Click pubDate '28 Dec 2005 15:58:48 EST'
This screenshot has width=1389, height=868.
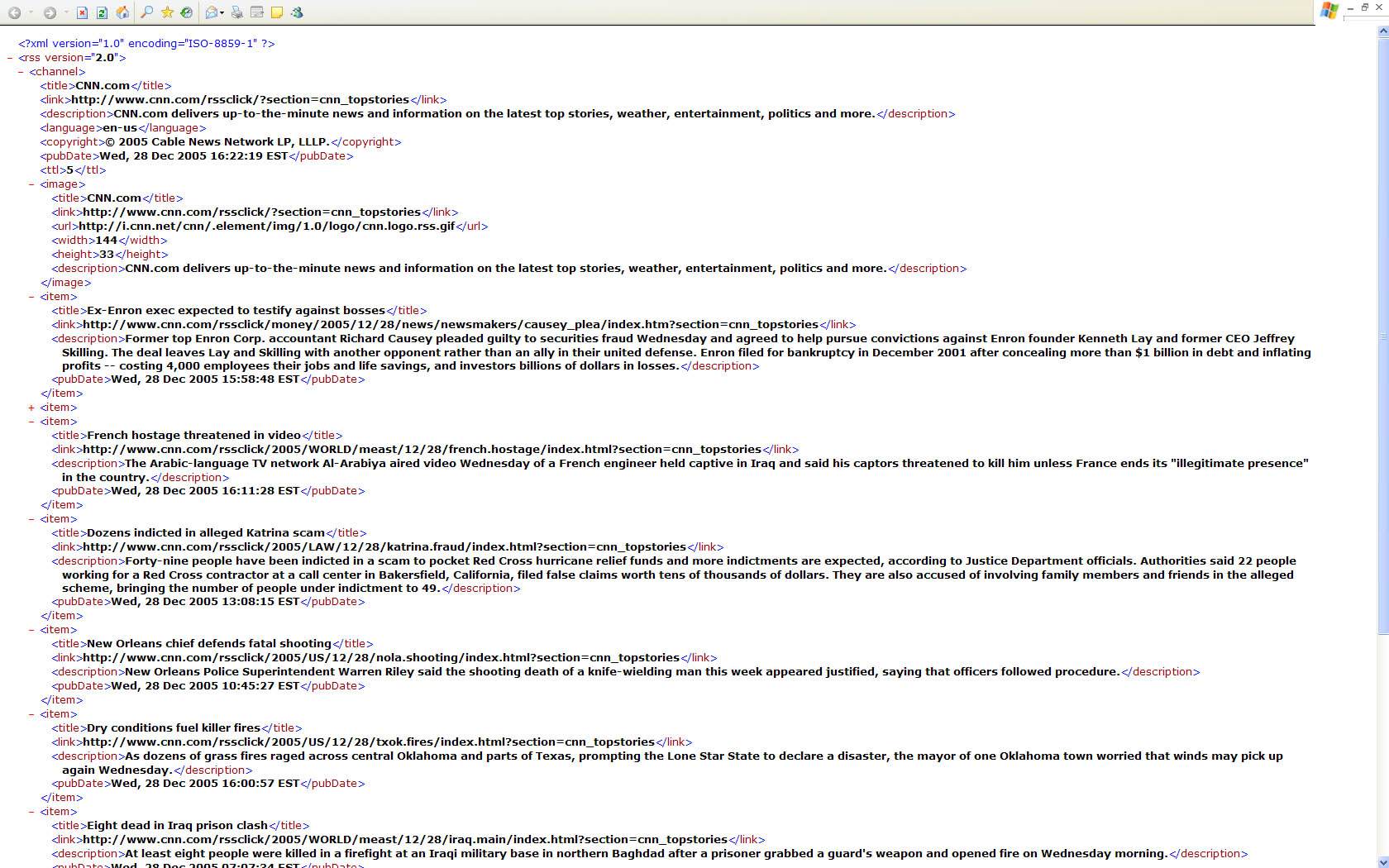[x=205, y=379]
